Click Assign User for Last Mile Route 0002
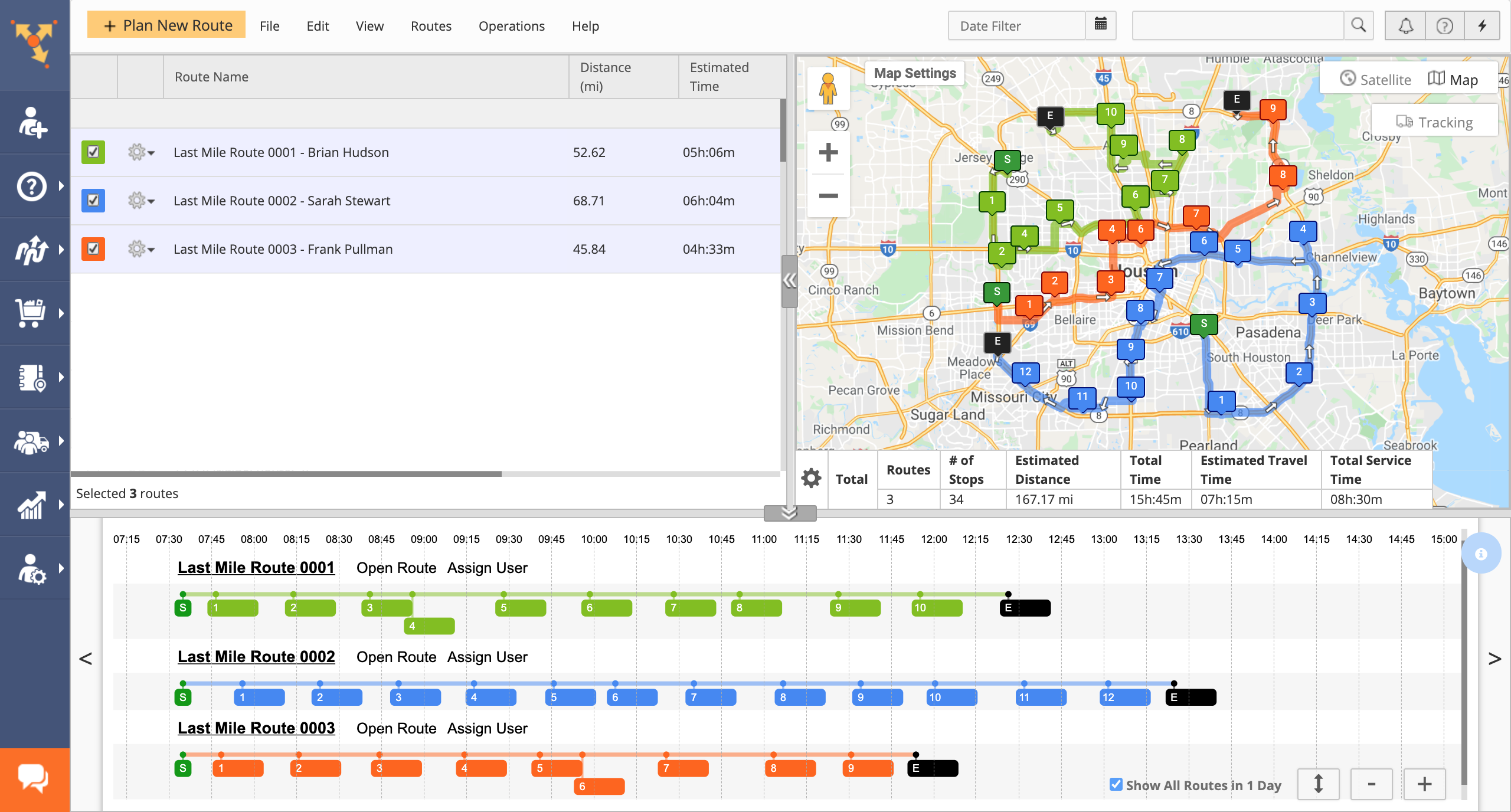 point(488,657)
